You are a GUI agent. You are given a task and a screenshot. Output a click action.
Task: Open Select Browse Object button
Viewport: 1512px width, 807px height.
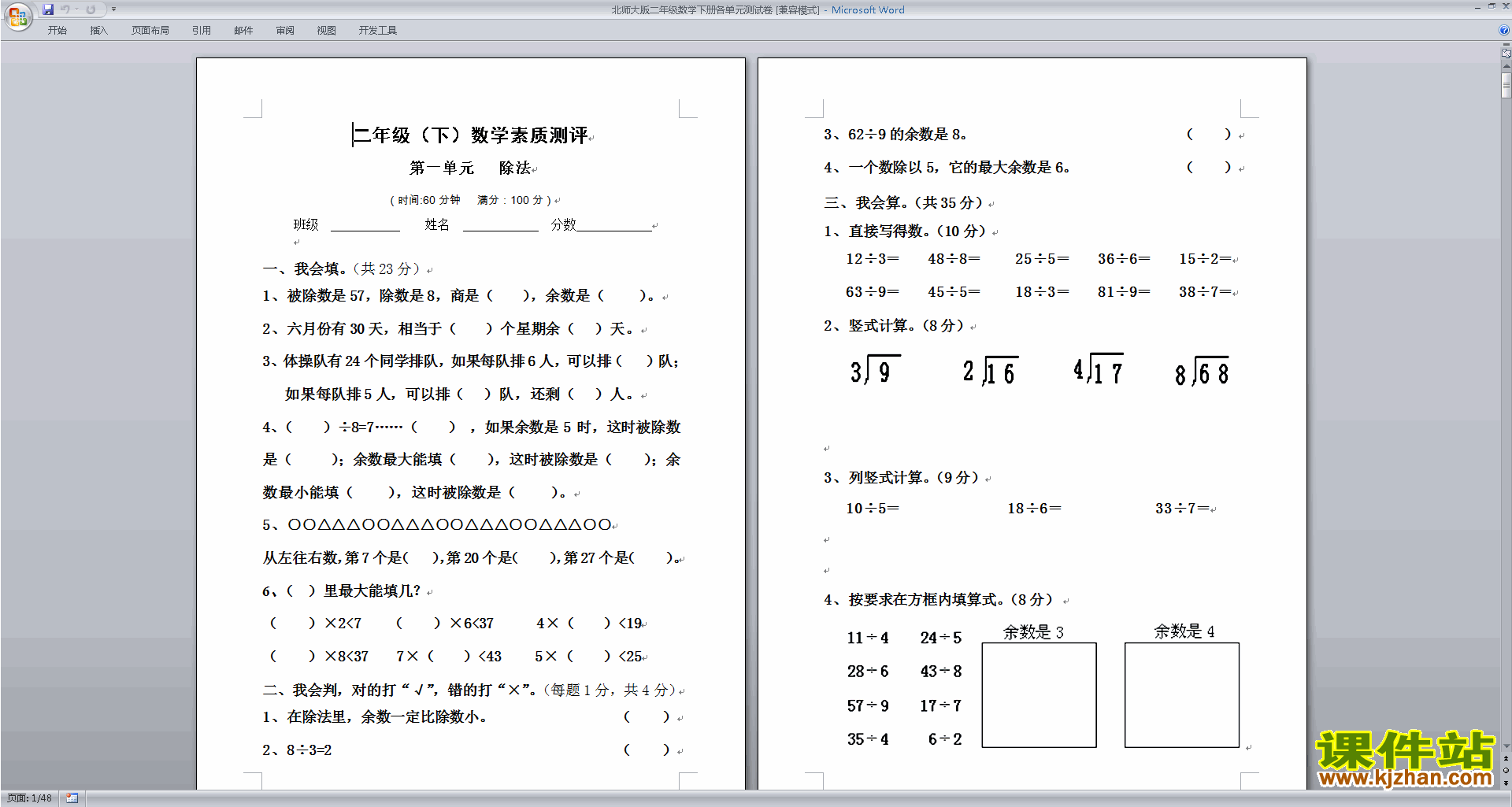coord(1506,771)
